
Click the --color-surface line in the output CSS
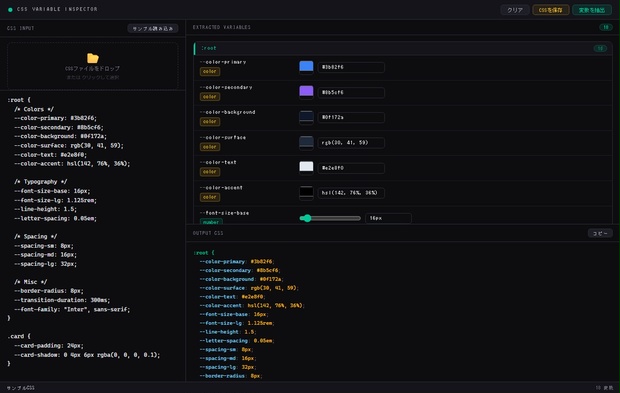[249, 288]
